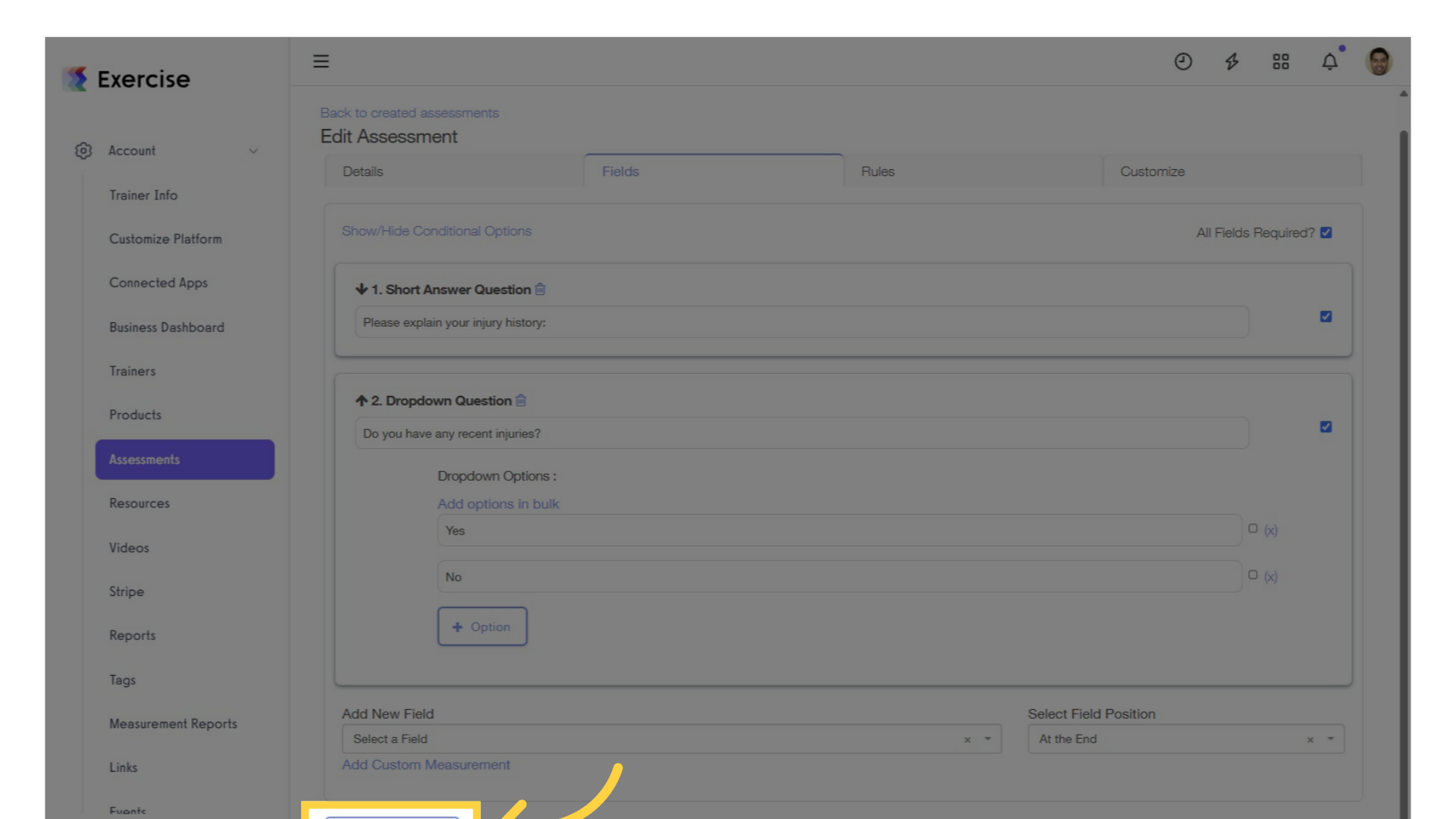Image resolution: width=1456 pixels, height=819 pixels.
Task: Clear the Select a Field selection
Action: click(967, 739)
